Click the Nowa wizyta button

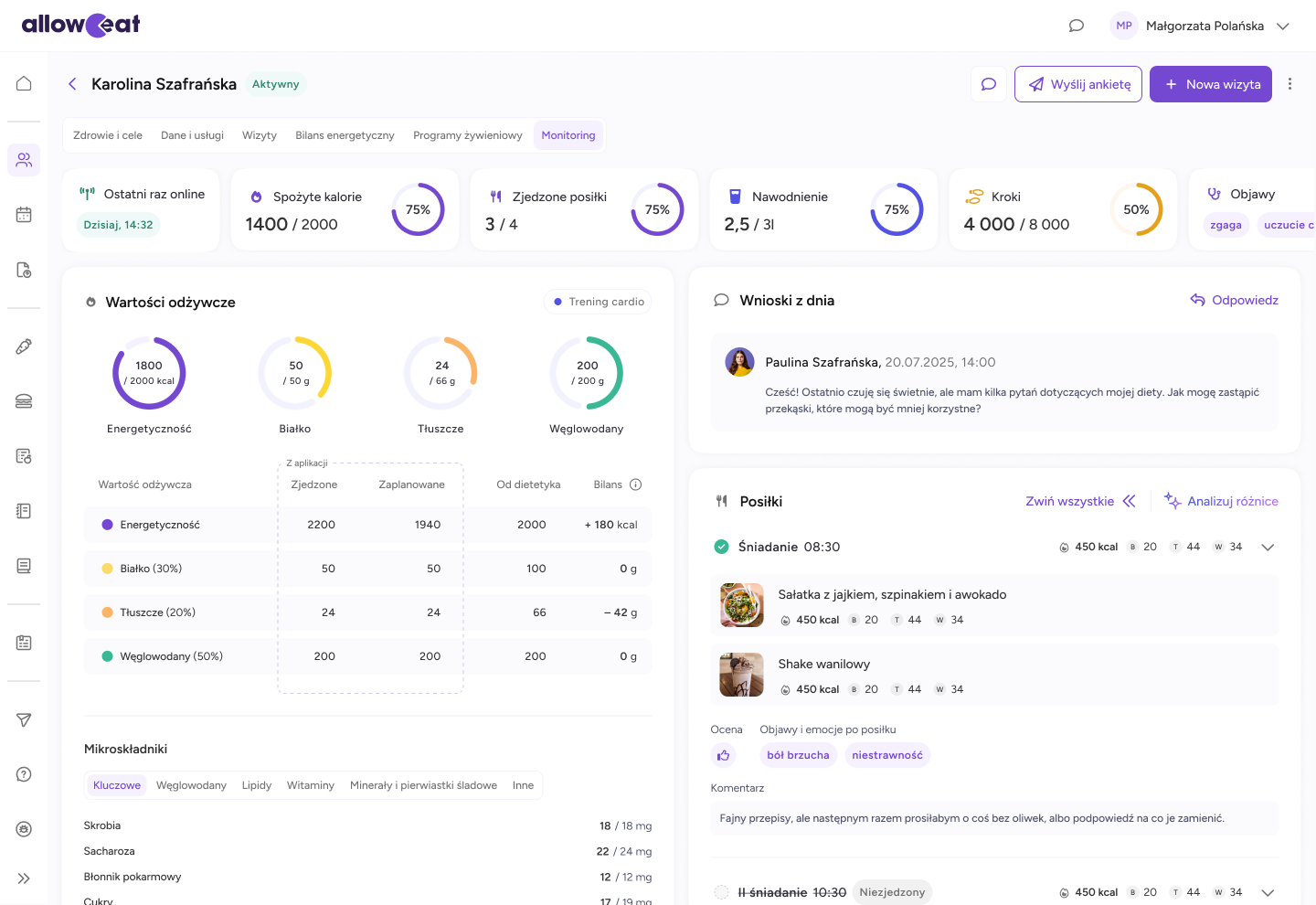coord(1210,84)
